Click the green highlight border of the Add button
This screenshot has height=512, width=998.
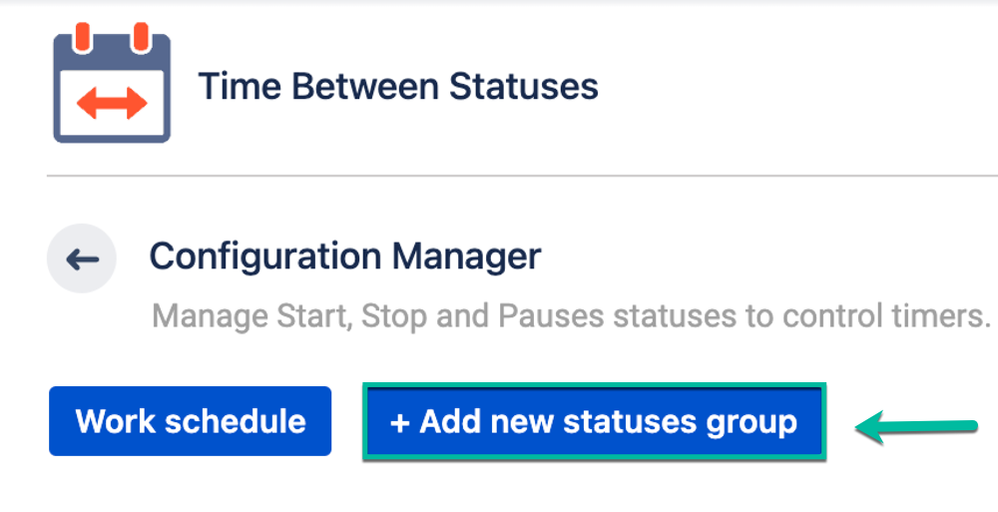pos(594,385)
